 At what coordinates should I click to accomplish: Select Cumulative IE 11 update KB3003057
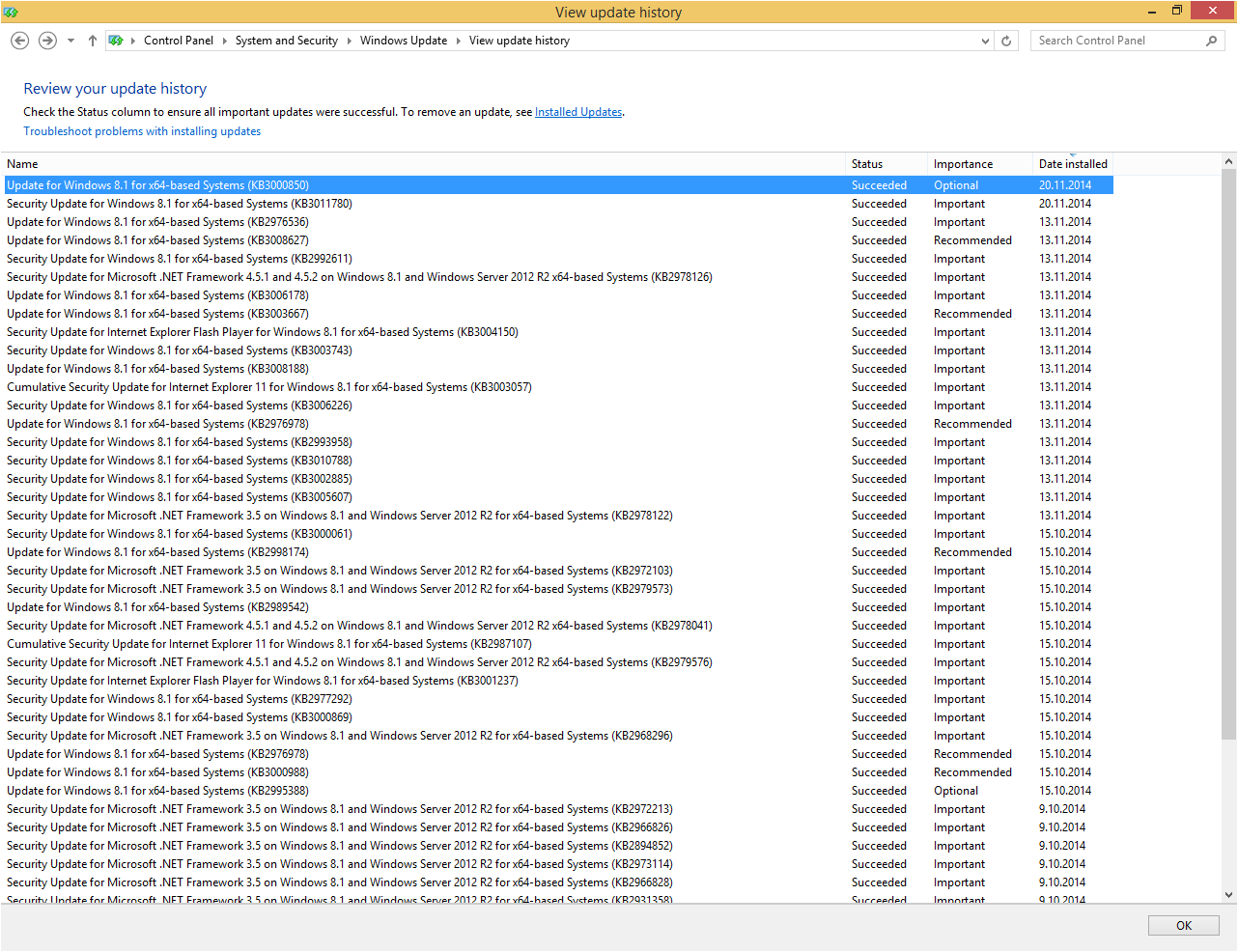coord(558,387)
